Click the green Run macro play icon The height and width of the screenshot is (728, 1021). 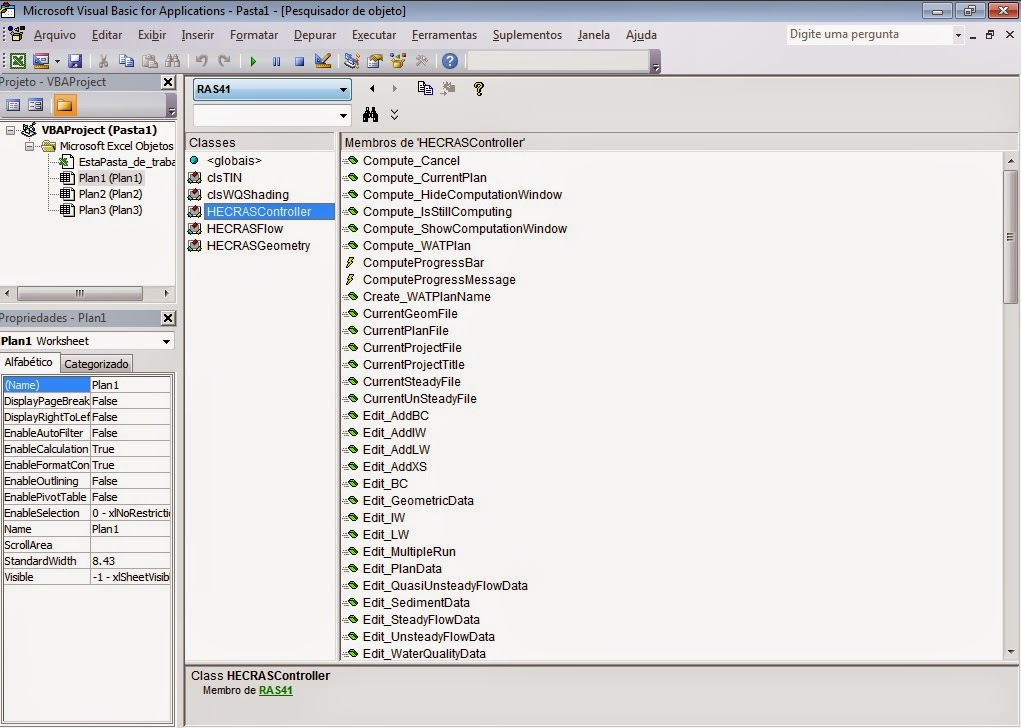click(x=253, y=61)
